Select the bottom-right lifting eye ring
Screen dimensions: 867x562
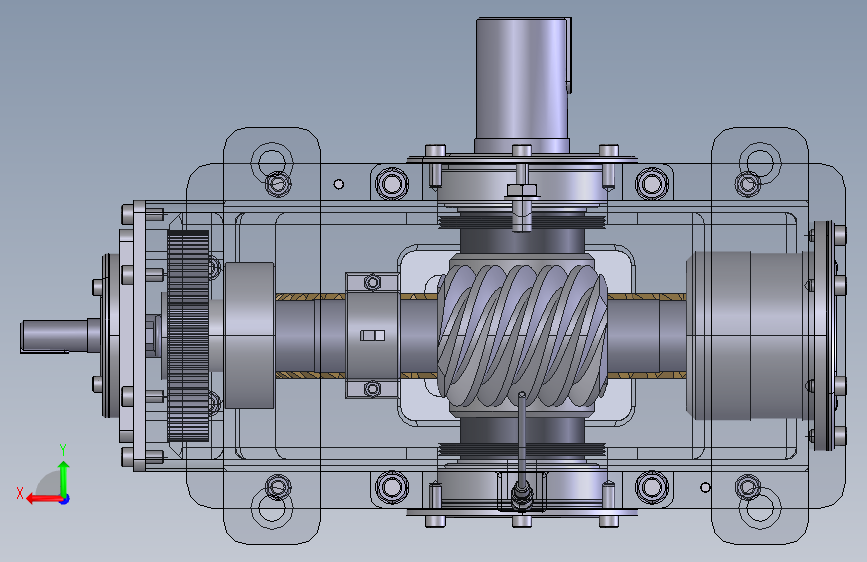click(x=760, y=508)
